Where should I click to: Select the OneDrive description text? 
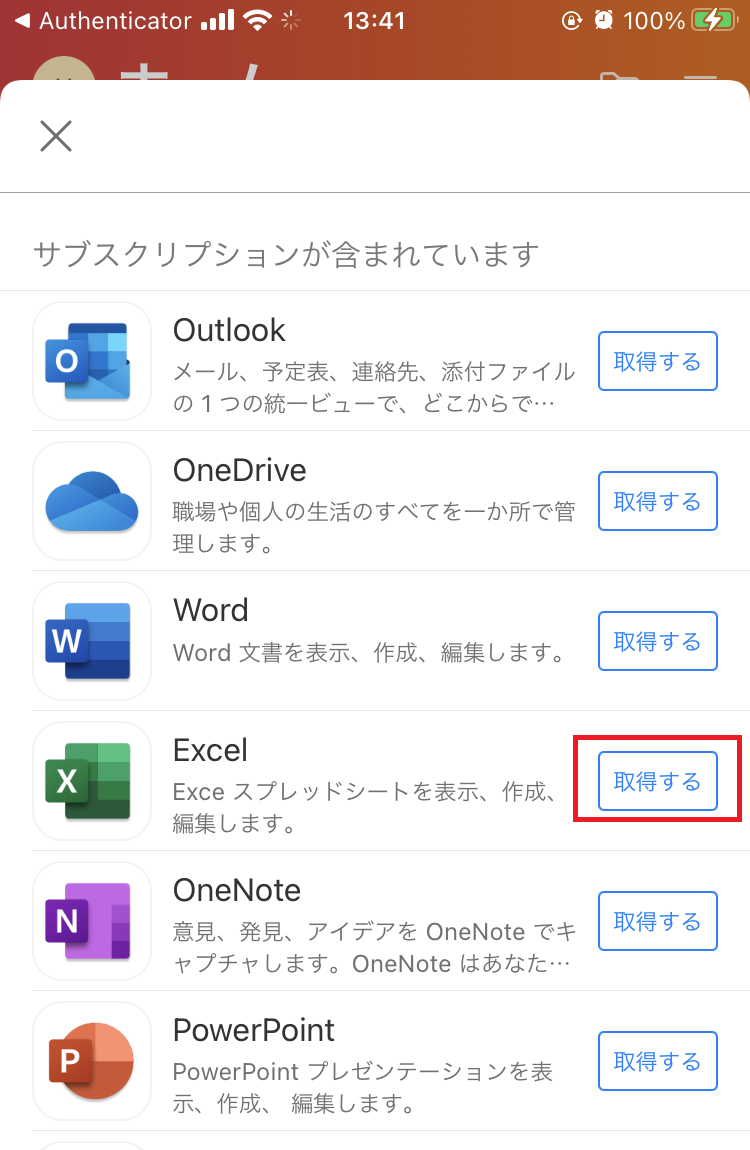pyautogui.click(x=374, y=527)
